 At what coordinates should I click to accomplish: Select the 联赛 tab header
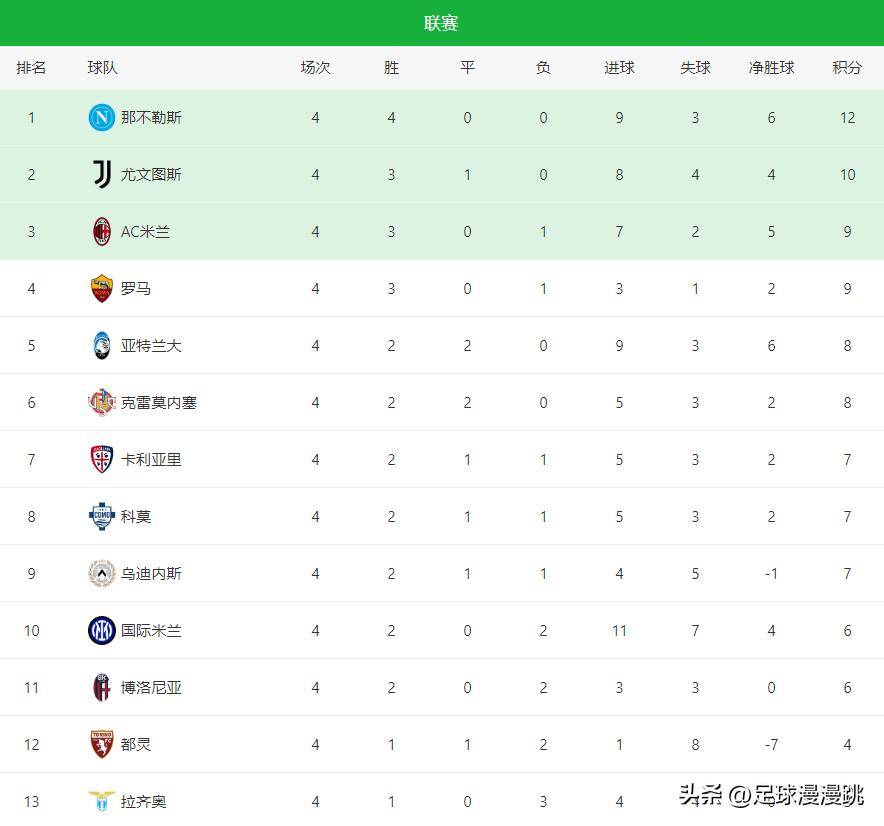pyautogui.click(x=441, y=23)
